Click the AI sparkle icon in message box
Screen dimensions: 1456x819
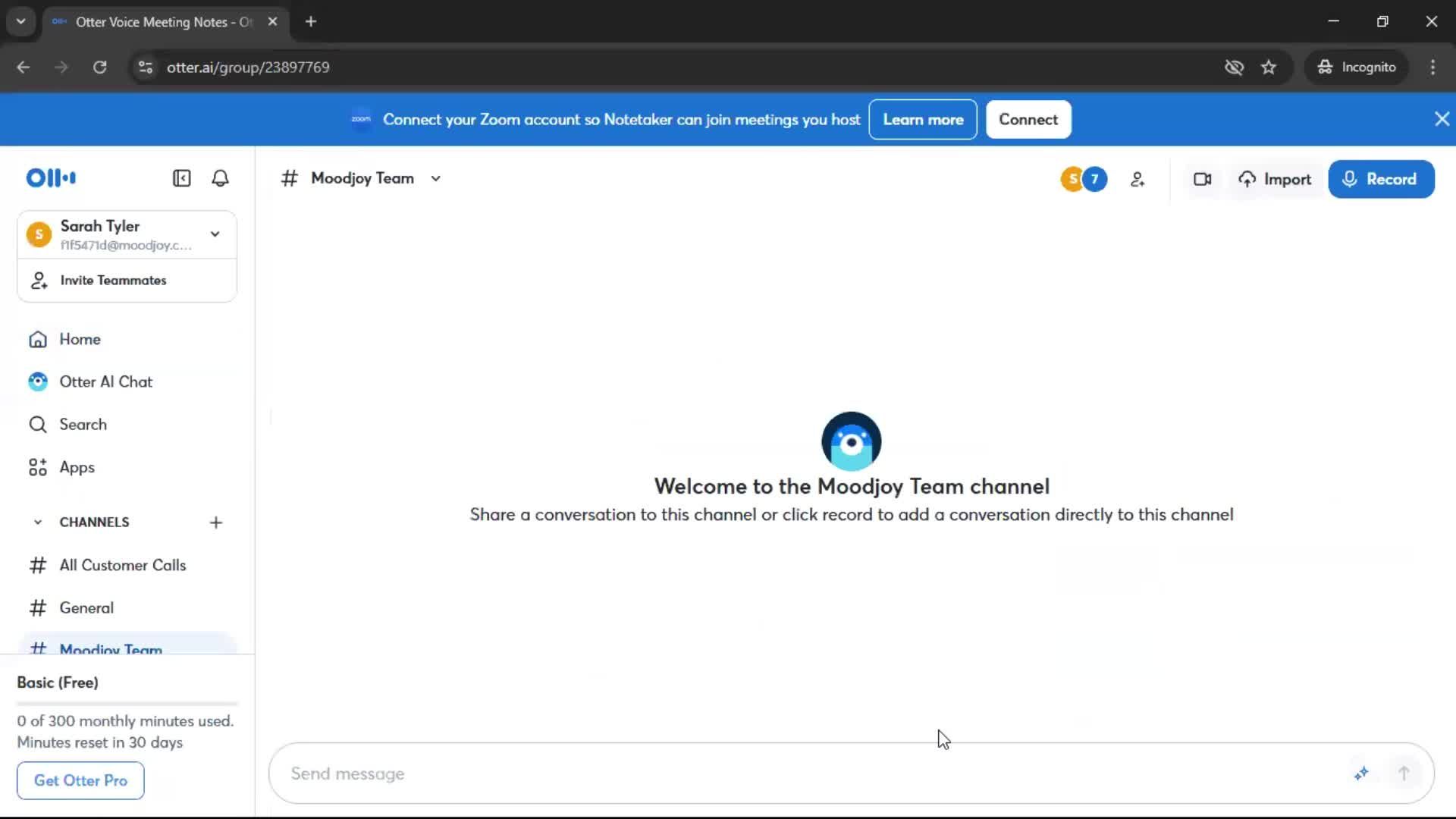1361,773
